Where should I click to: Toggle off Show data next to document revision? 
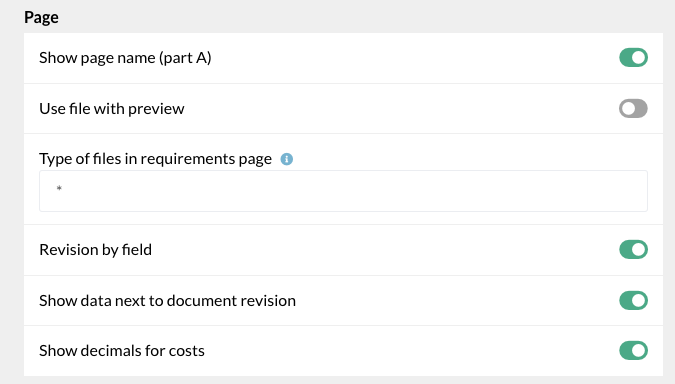pyautogui.click(x=633, y=300)
